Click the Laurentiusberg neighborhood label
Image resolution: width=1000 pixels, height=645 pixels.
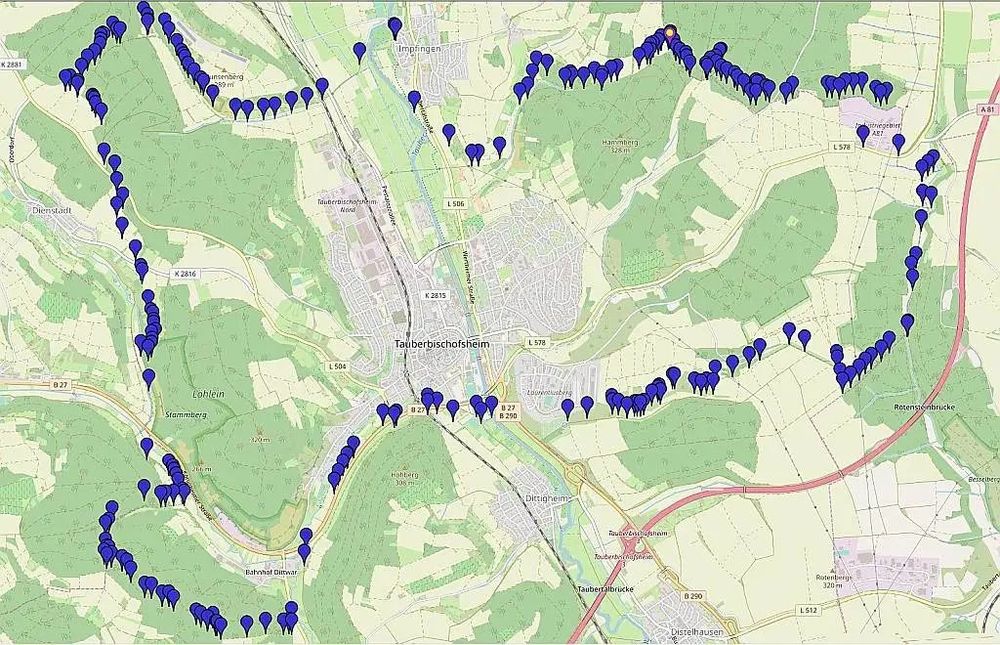pyautogui.click(x=548, y=392)
